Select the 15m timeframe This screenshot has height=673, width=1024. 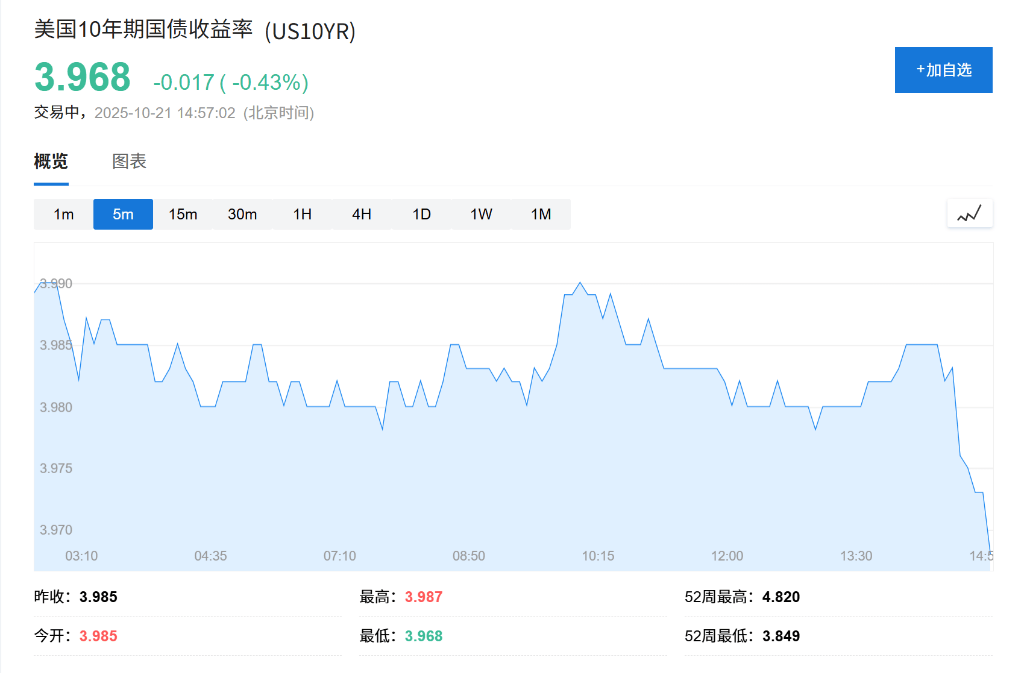tap(183, 213)
